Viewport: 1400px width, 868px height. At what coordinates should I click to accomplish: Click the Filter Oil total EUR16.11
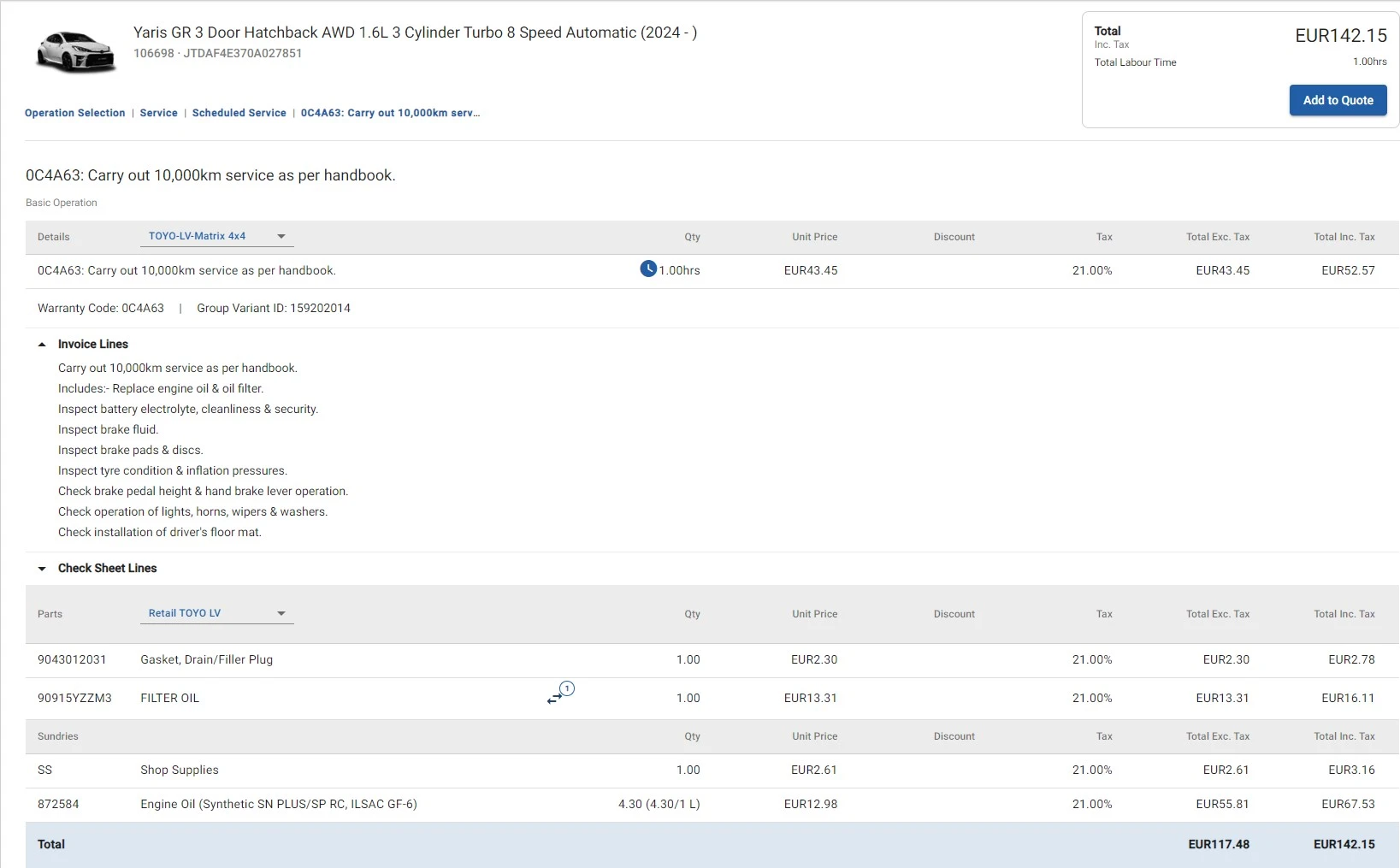pos(1349,698)
